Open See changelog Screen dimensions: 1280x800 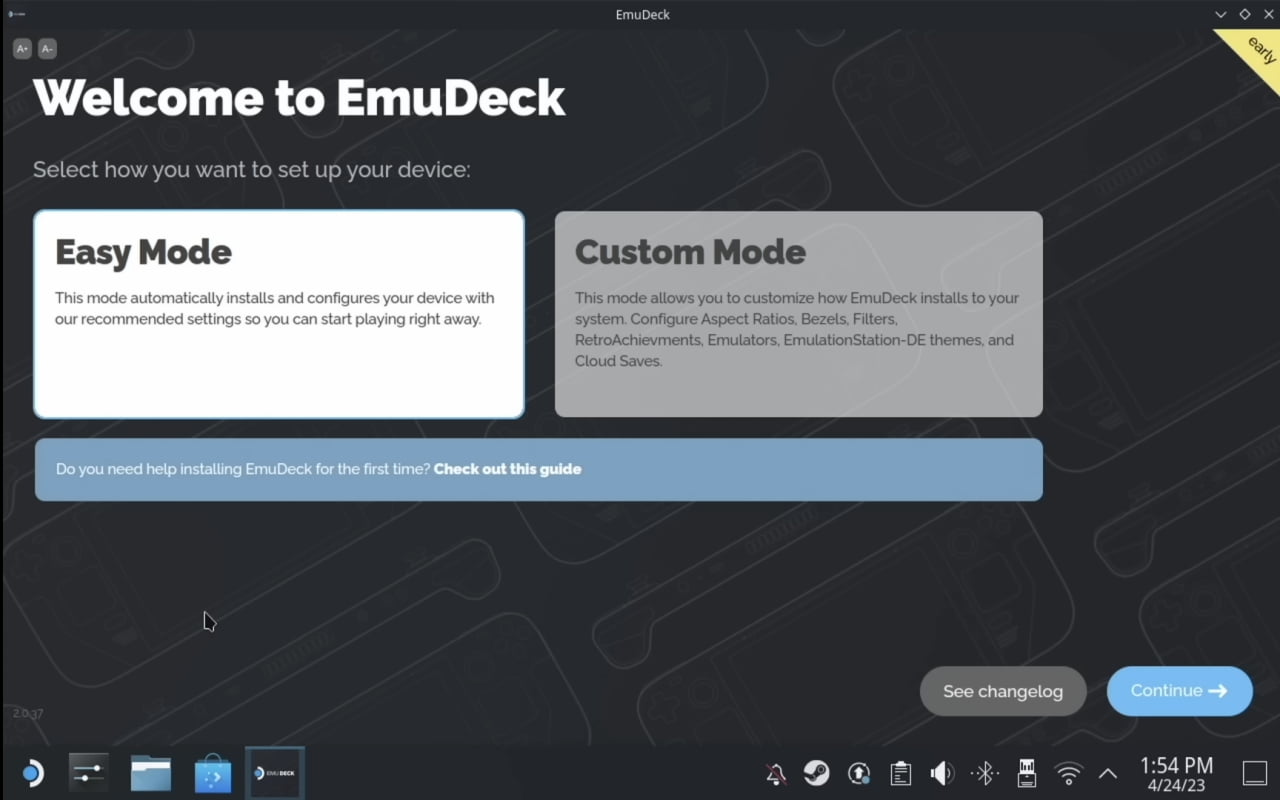point(1003,691)
